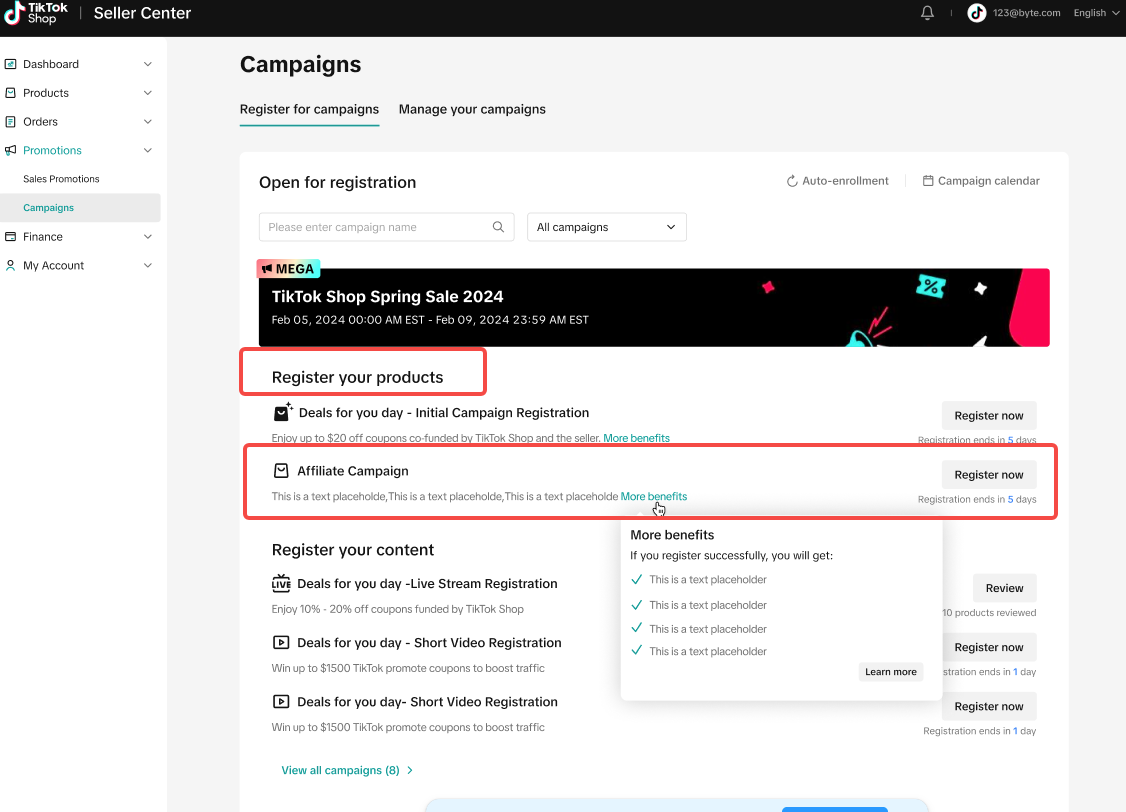The image size is (1126, 812).
Task: Click the TikTok Shop logo
Action: click(x=36, y=13)
